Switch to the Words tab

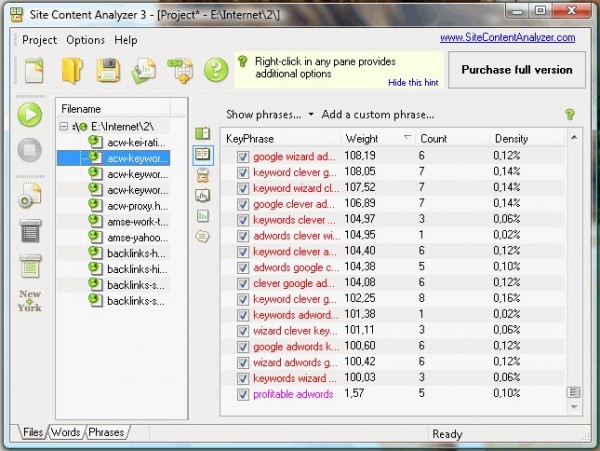pos(65,432)
